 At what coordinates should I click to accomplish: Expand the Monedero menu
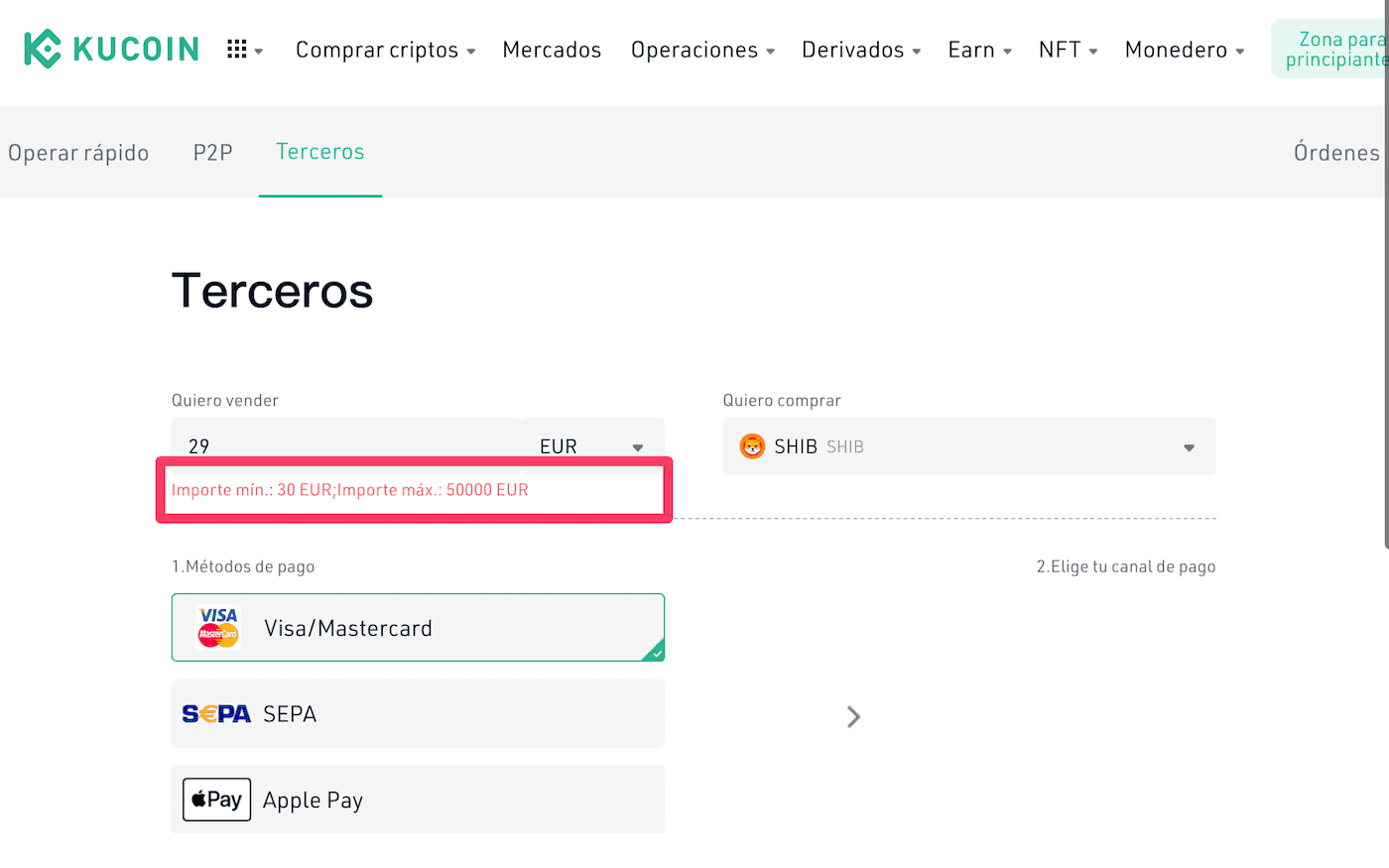[1185, 50]
